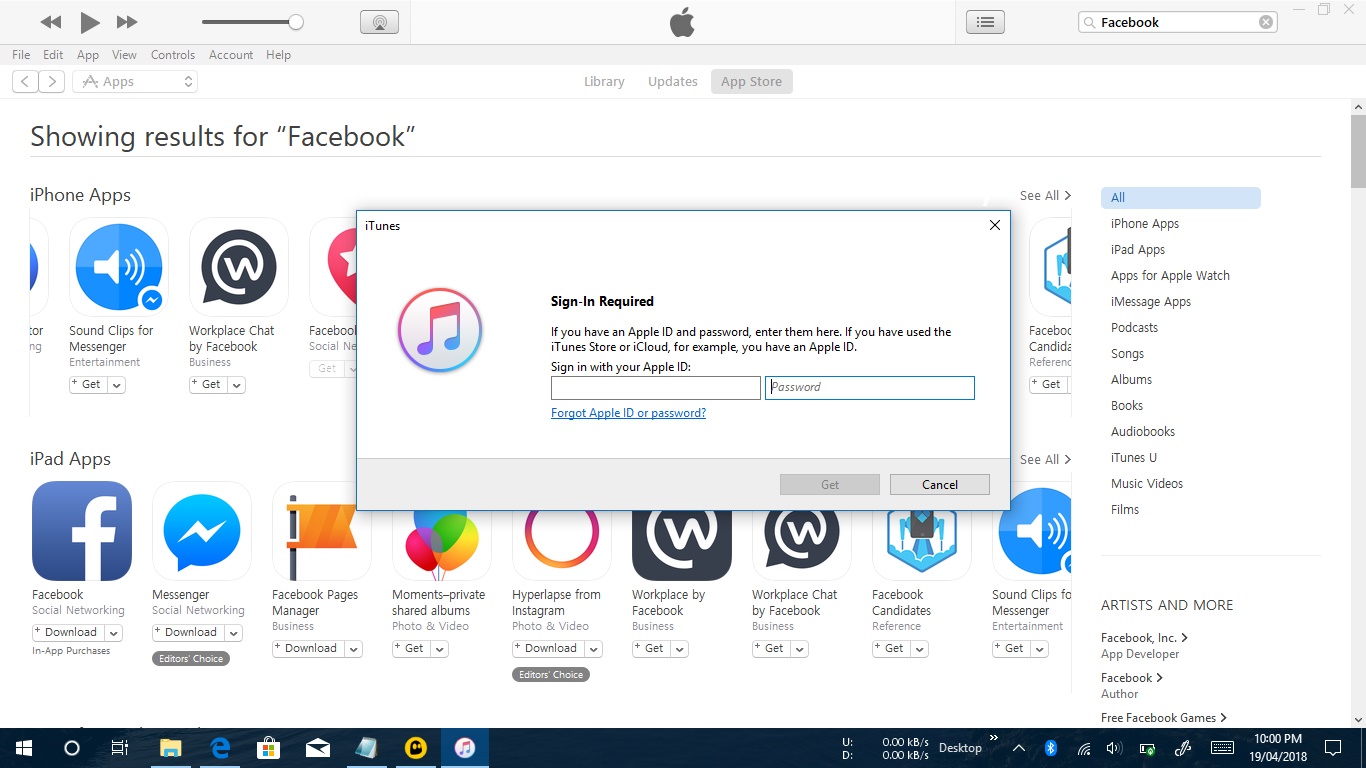Click Cancel in the sign-in dialog
Viewport: 1366px width, 768px height.
click(940, 484)
